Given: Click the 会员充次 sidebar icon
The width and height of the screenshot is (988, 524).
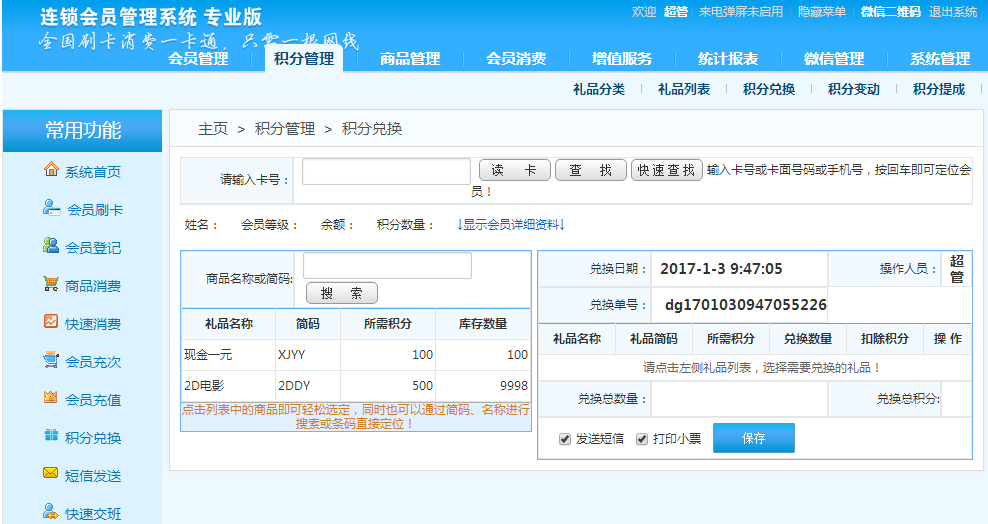Looking at the screenshot, I should 51,360.
